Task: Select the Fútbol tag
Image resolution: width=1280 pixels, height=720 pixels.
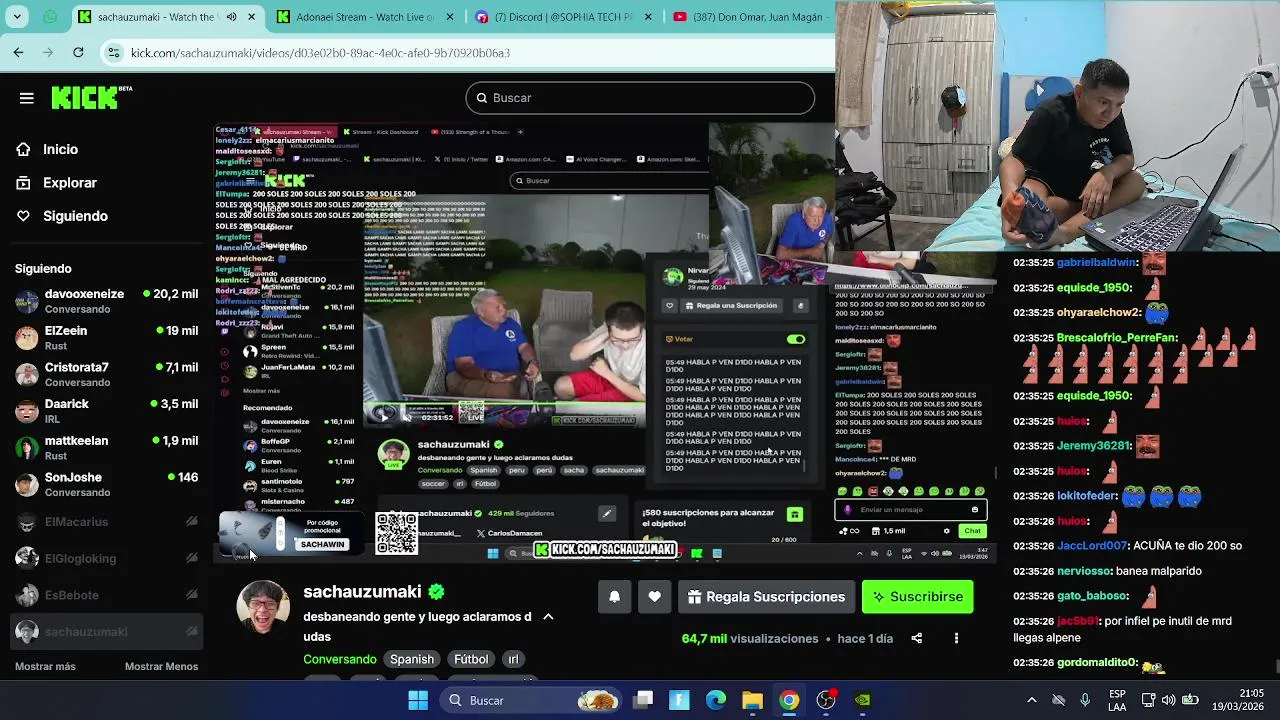Action: (471, 659)
